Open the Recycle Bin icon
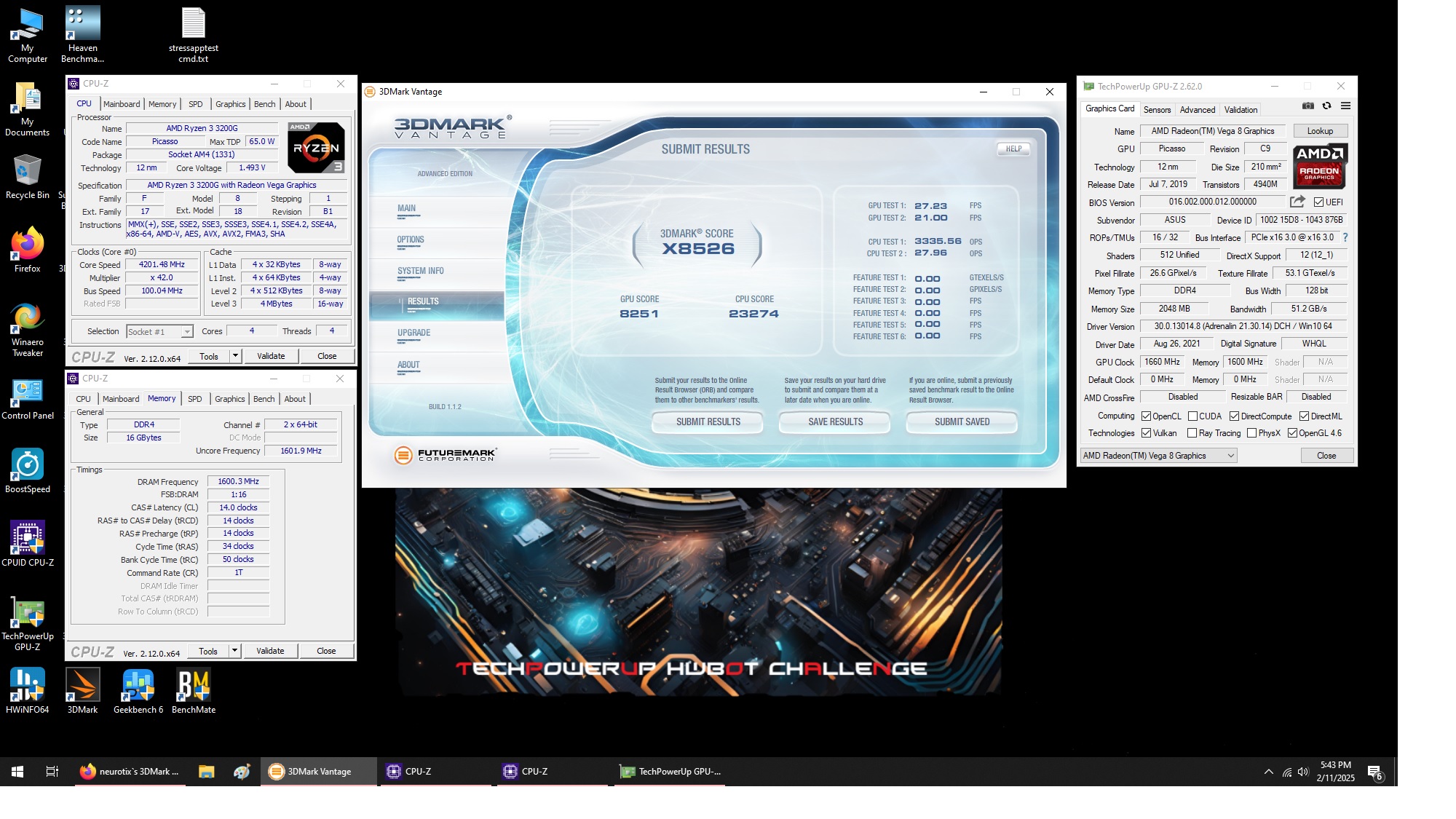 (x=28, y=176)
